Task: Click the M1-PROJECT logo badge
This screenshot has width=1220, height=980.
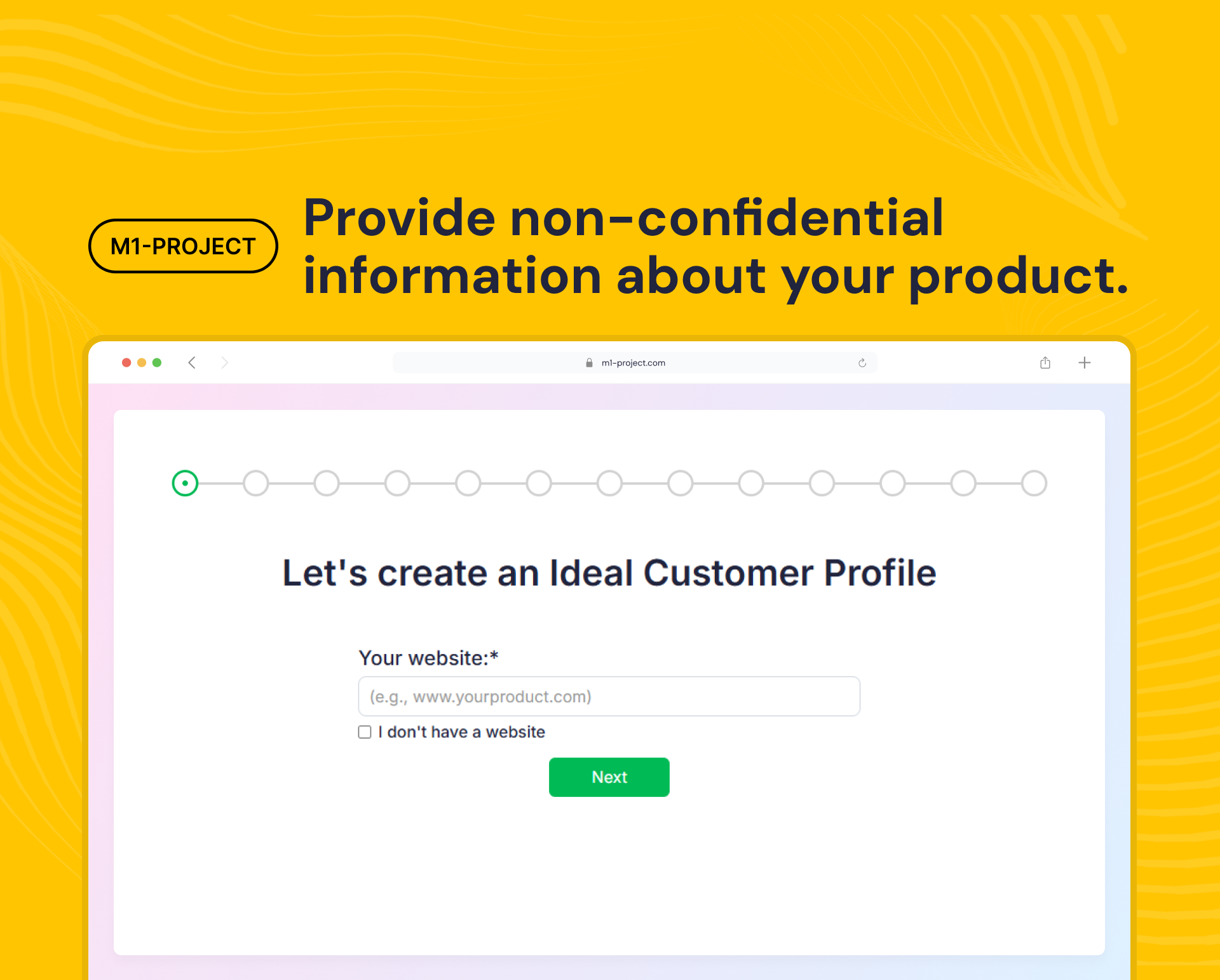Action: [x=183, y=246]
